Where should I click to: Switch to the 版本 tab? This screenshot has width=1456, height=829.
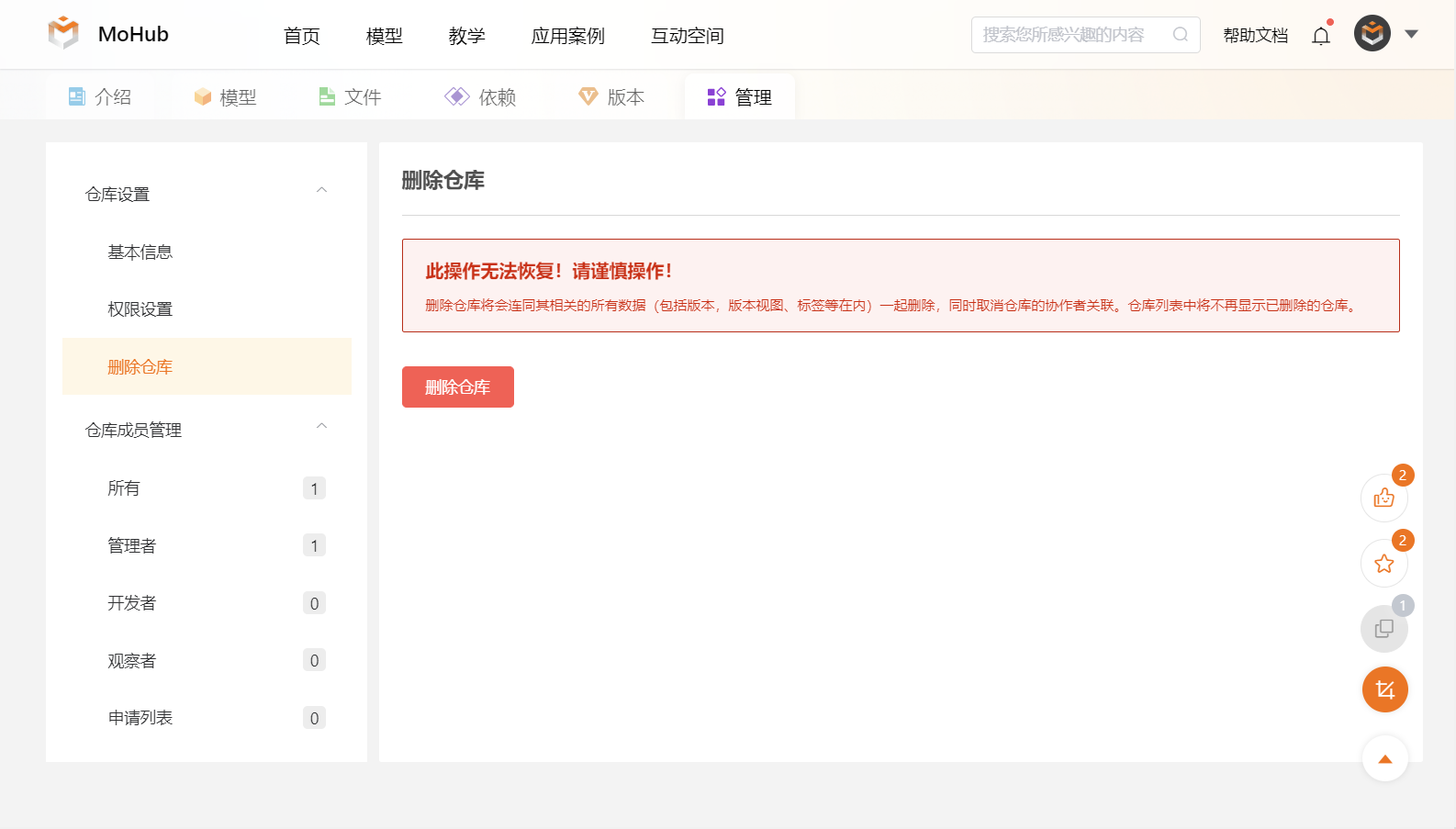(611, 96)
